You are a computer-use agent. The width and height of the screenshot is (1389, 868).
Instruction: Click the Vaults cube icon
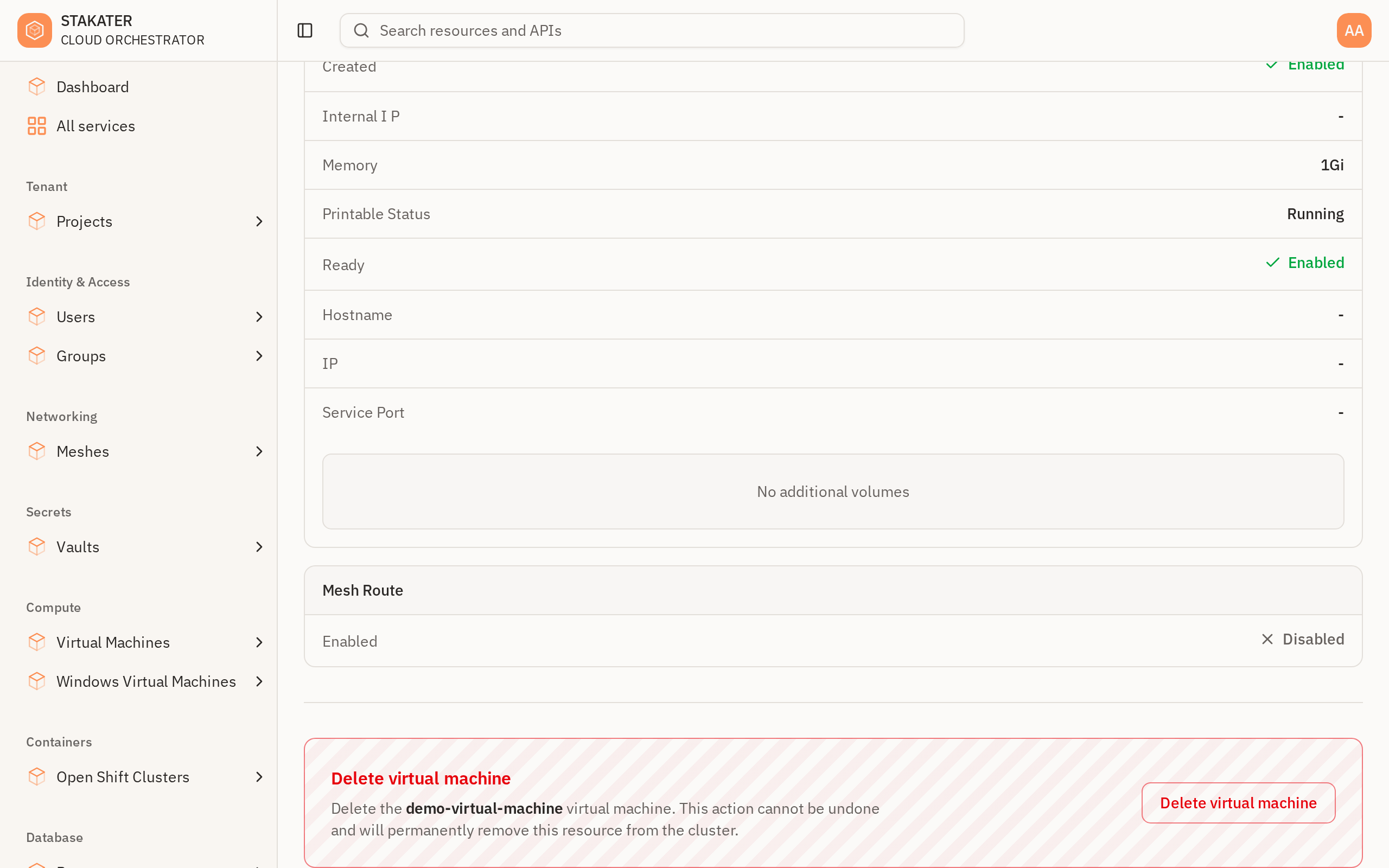click(x=37, y=546)
